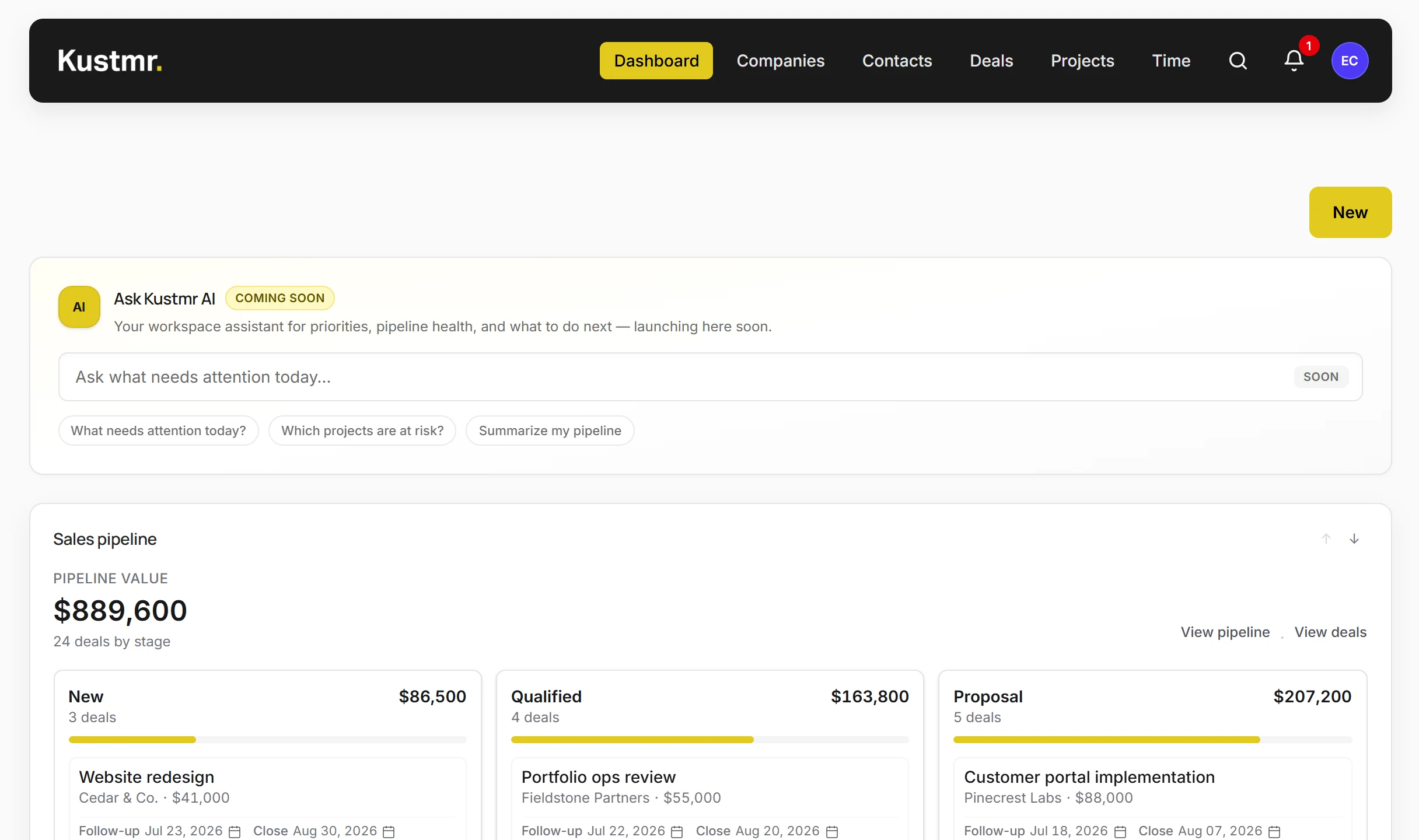1419x840 pixels.
Task: Click the COMING SOON badge
Action: 279,298
